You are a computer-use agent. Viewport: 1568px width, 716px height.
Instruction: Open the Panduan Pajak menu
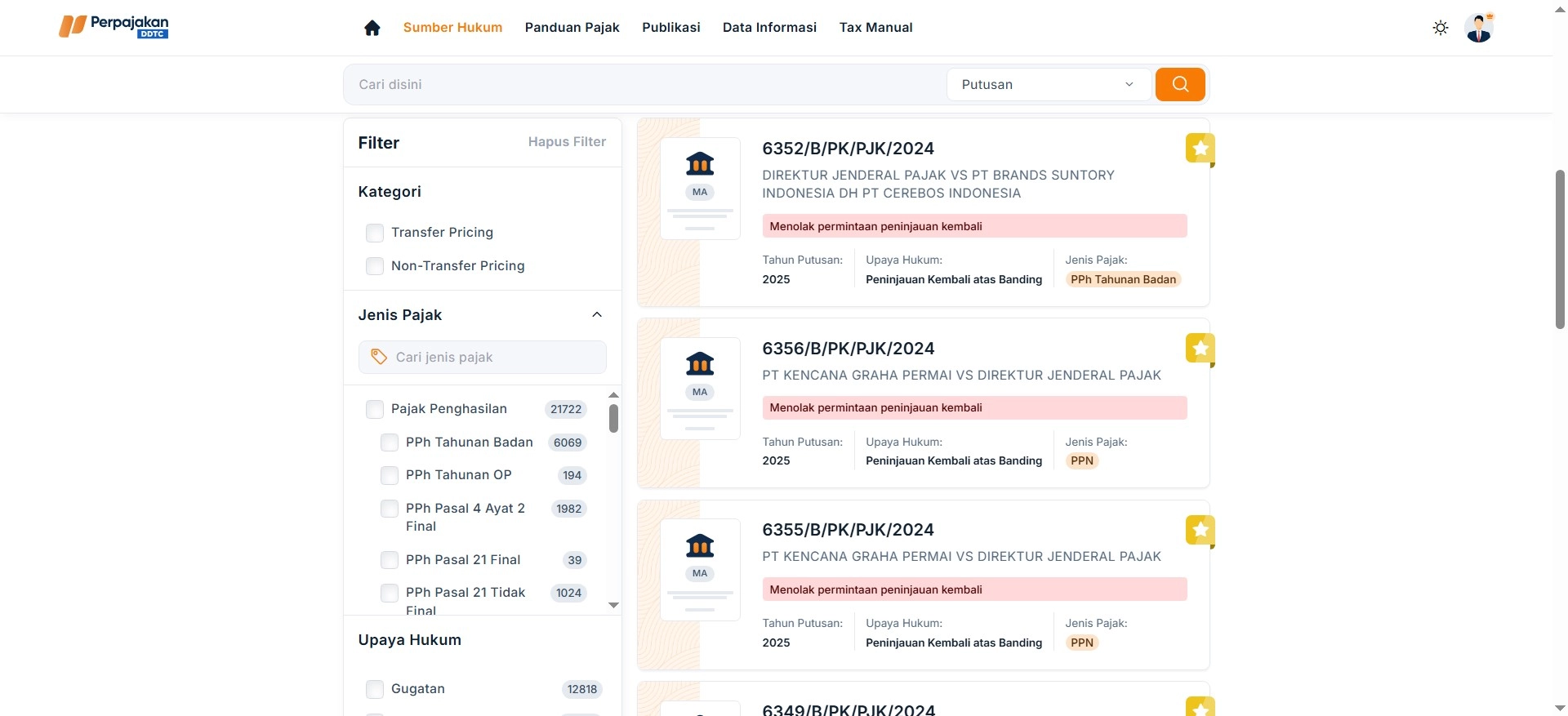tap(572, 28)
